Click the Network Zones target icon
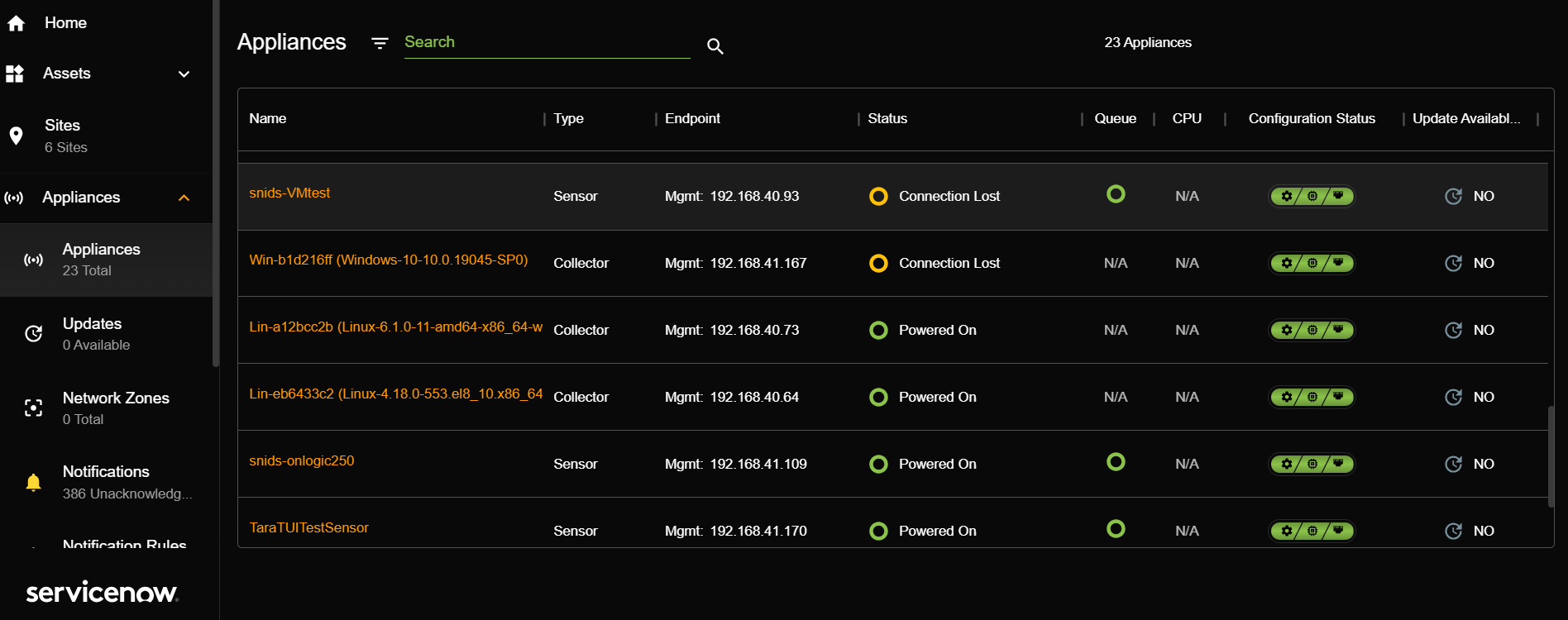This screenshot has height=620, width=1568. [33, 408]
